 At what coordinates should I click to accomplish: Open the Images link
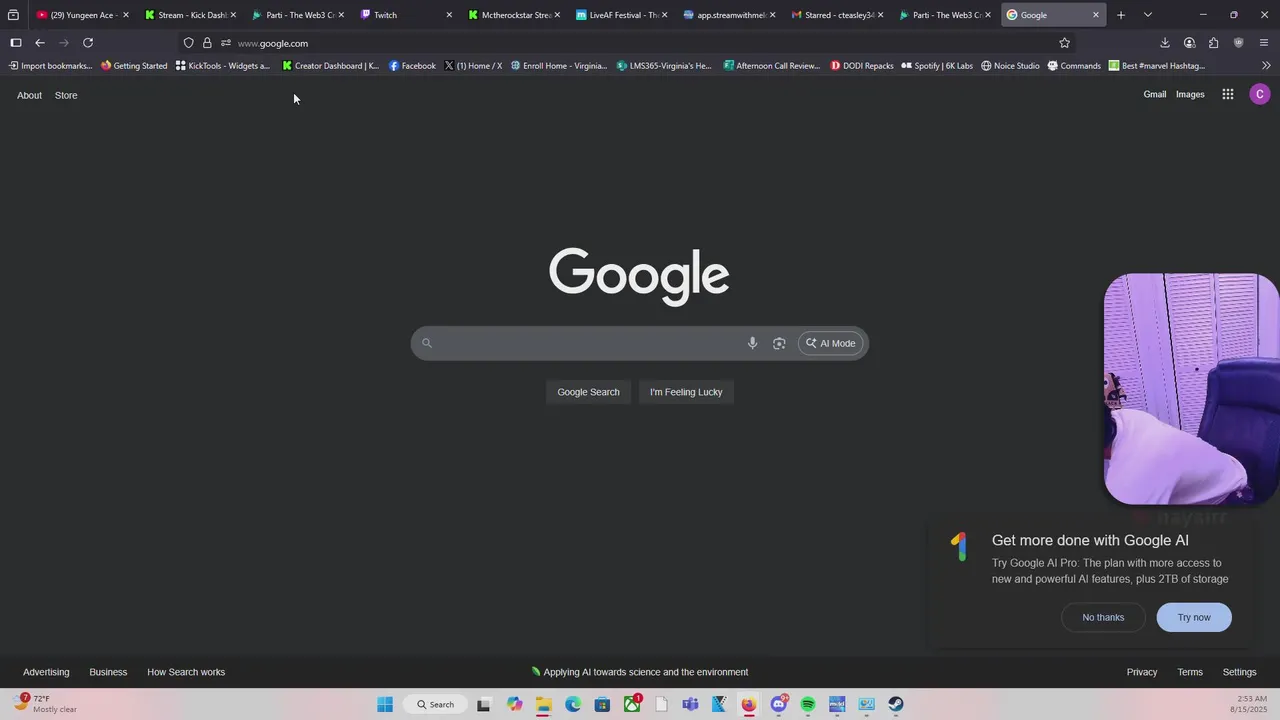tap(1190, 94)
